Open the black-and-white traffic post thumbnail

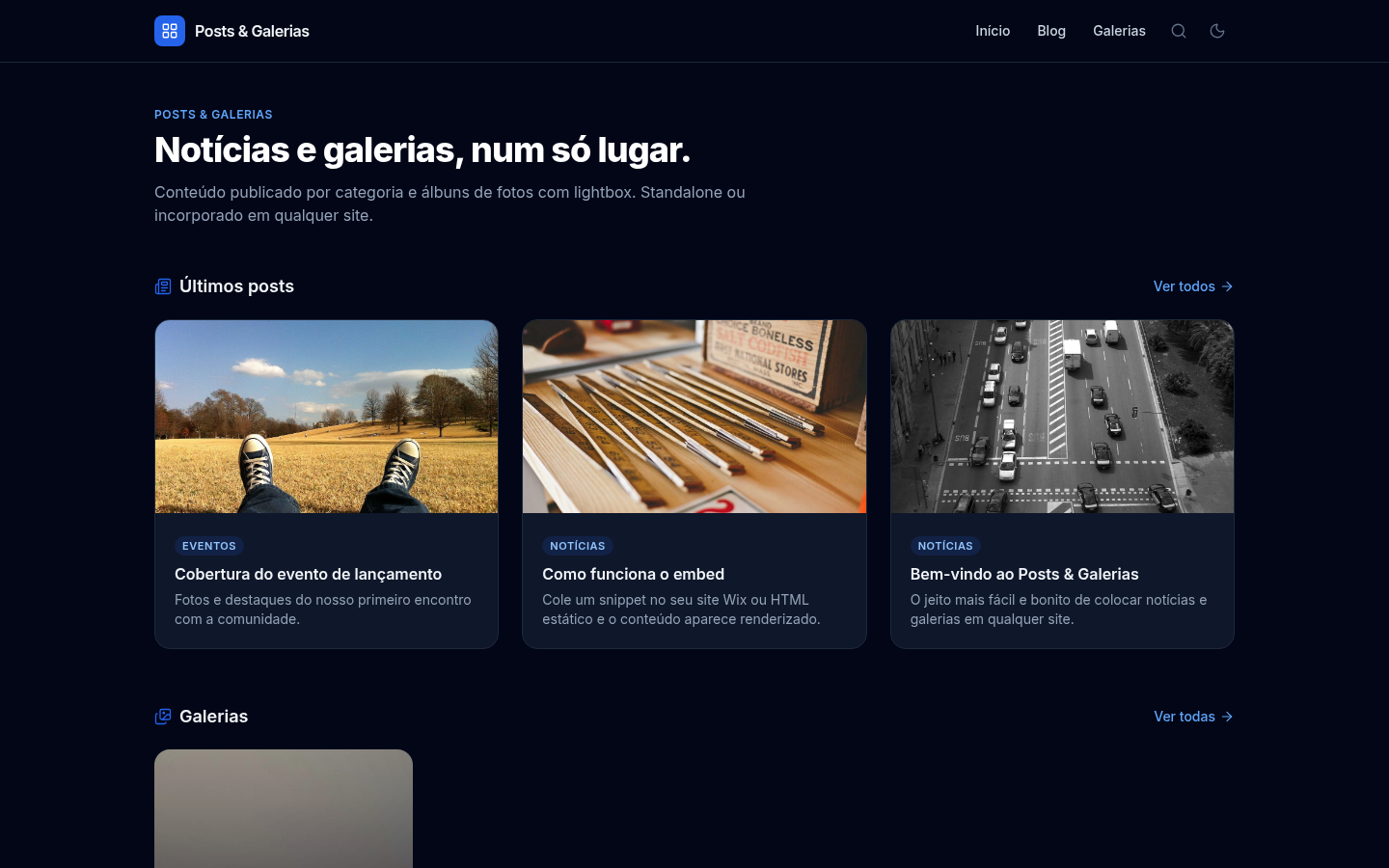[x=1062, y=417]
